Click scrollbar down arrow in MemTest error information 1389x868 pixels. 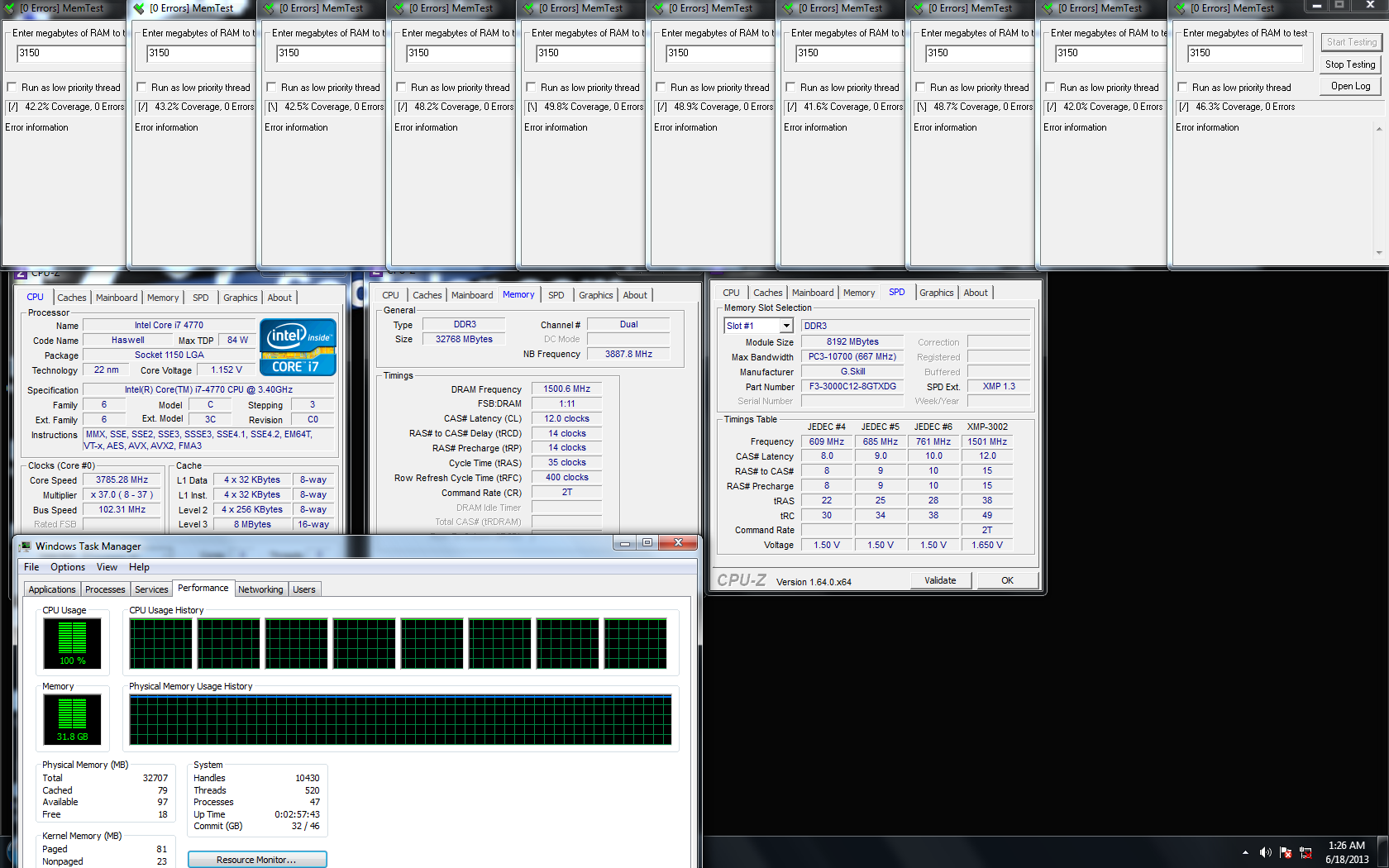tap(1378, 252)
